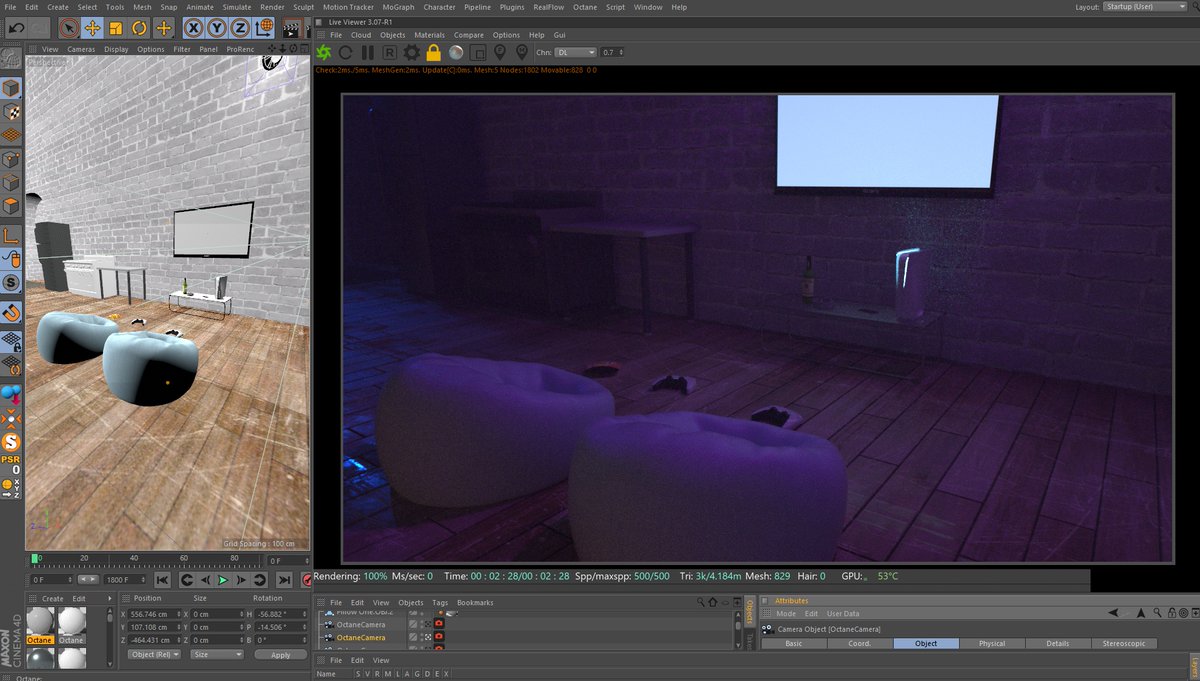1200x681 pixels.
Task: Toggle the Z axis lock
Action: [238, 28]
